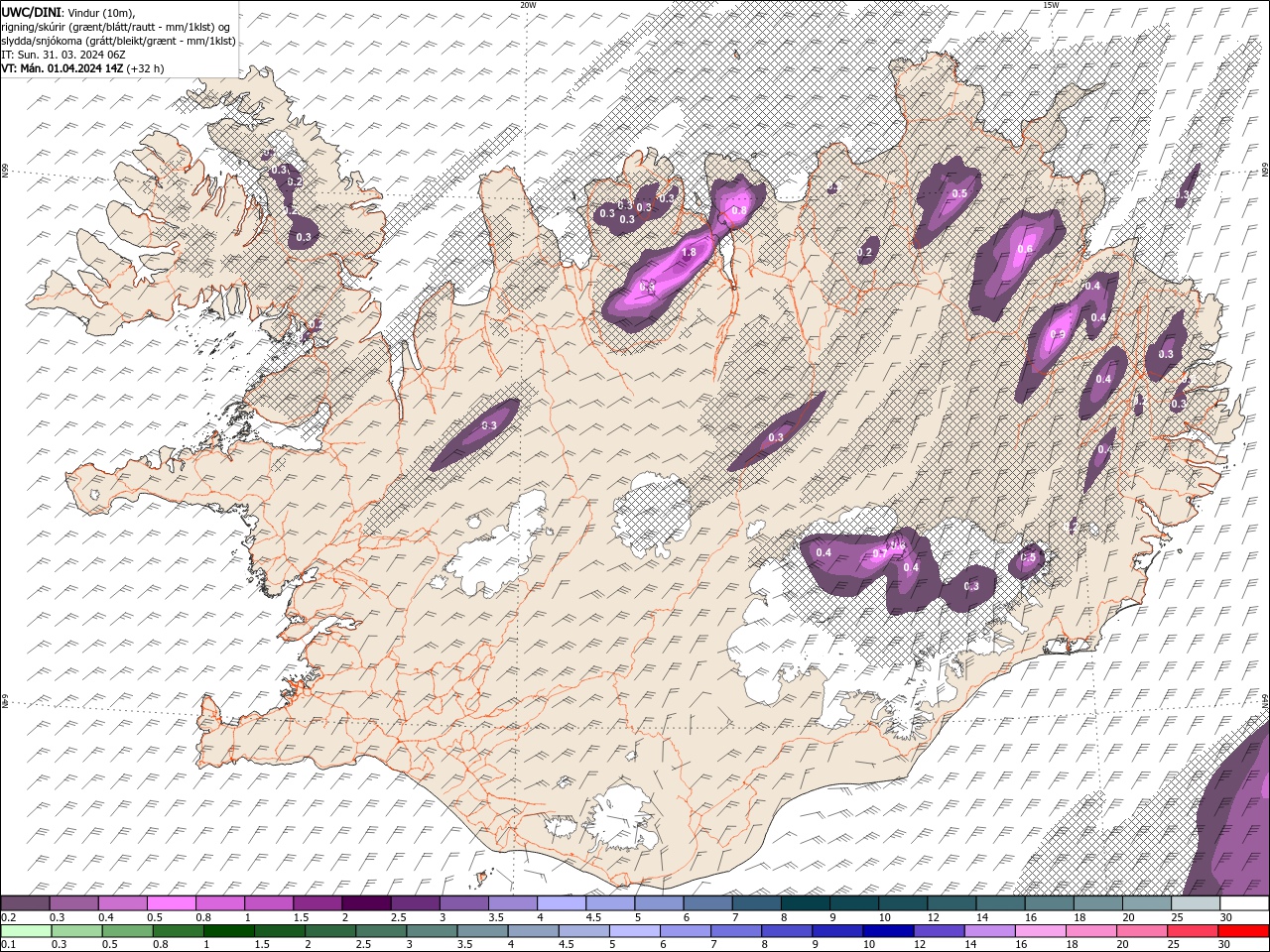Click the light grey 25 snow legend swatch
Screen dimensions: 1270x952
[x=1195, y=903]
